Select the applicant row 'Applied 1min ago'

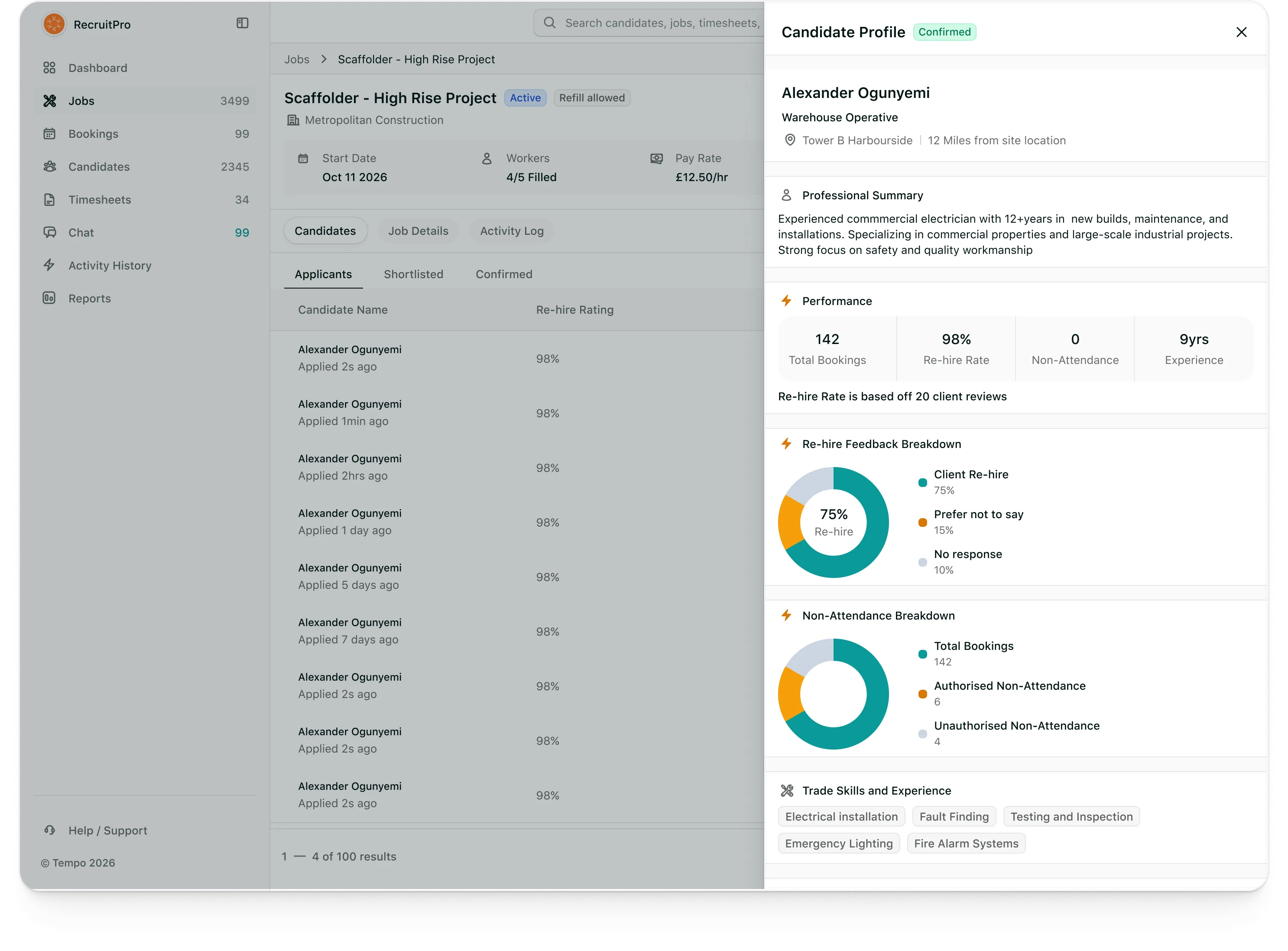tap(517, 413)
